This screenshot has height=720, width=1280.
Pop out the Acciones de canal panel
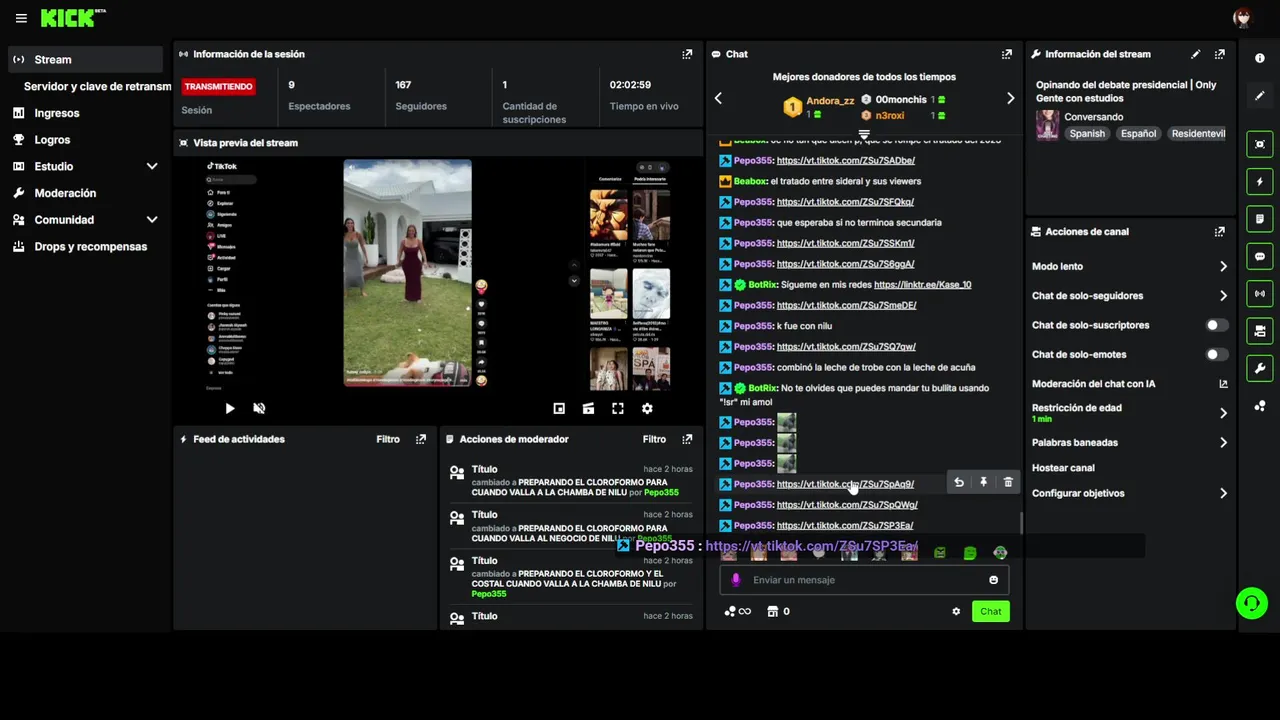[1220, 231]
